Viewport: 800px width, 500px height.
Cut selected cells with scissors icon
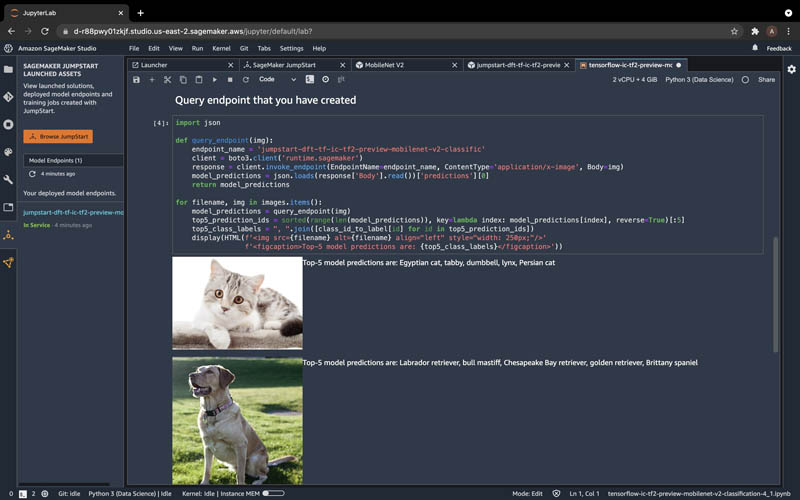coord(167,80)
